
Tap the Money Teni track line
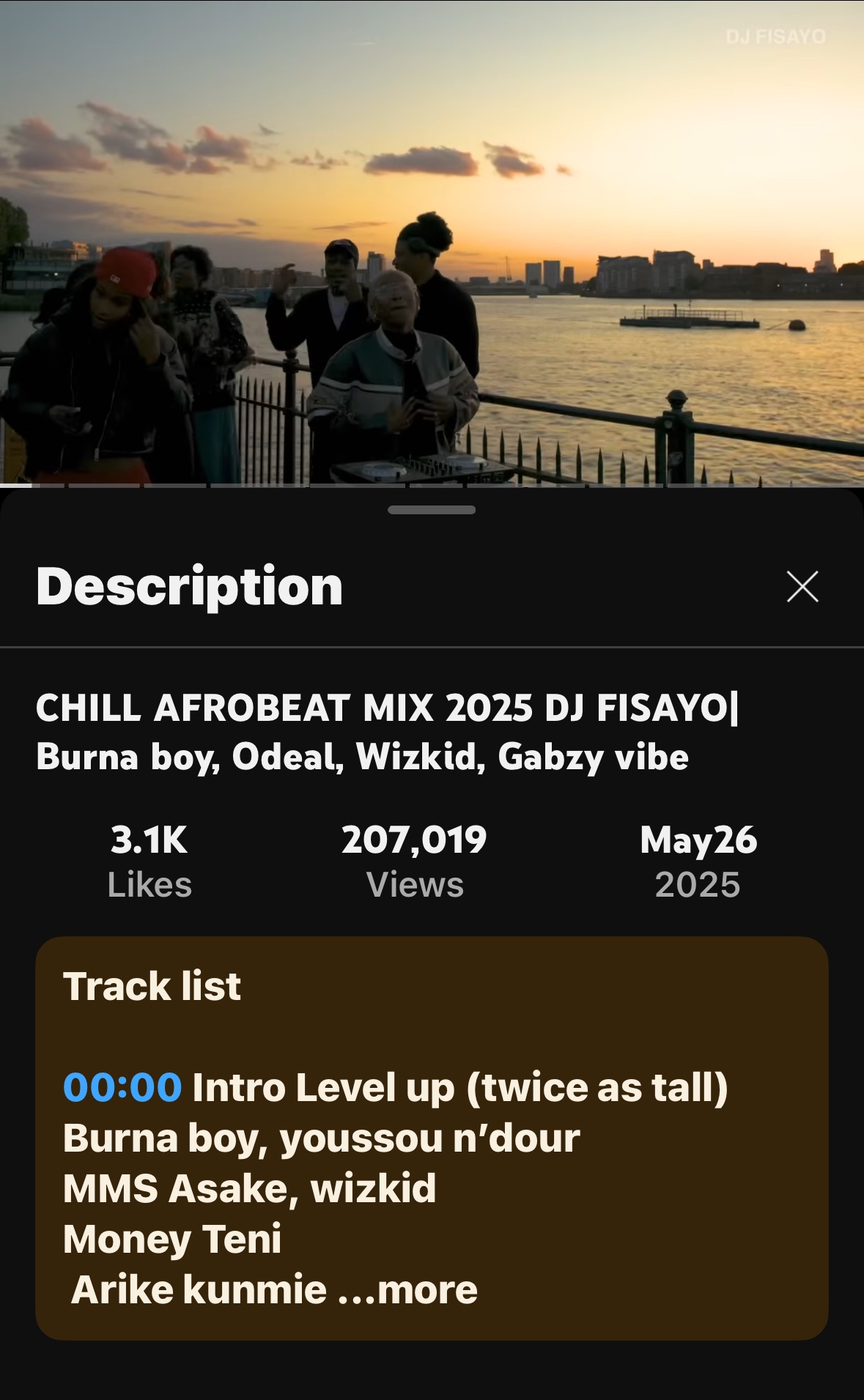pyautogui.click(x=172, y=1240)
